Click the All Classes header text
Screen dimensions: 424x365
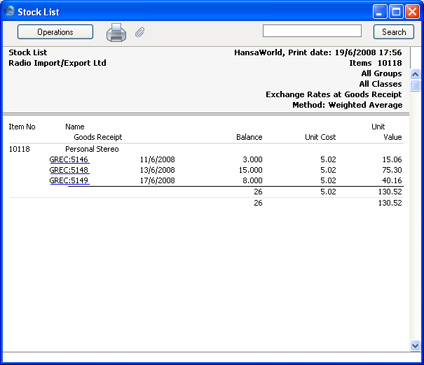(380, 84)
